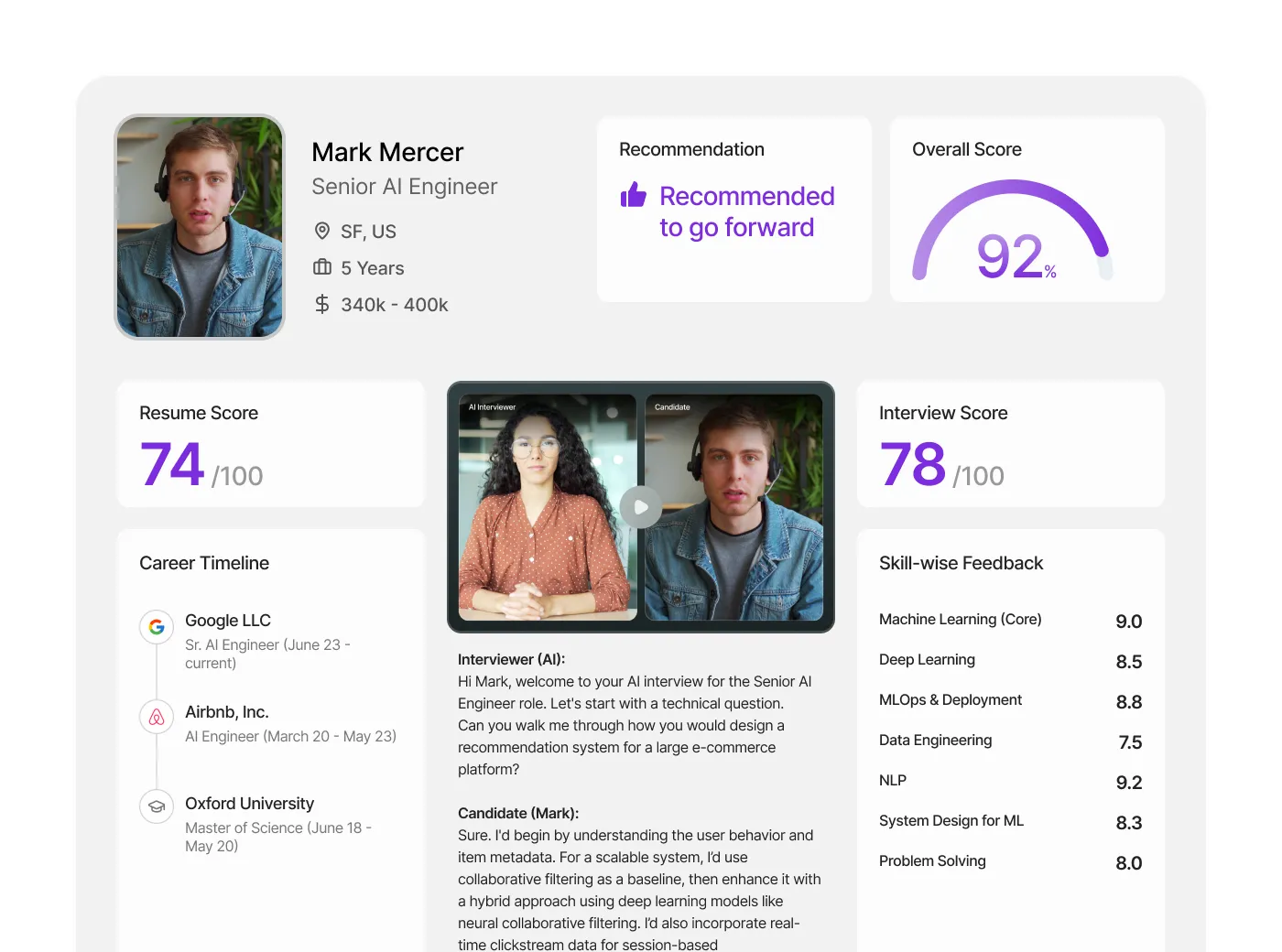Click the Recommended to go forward text
The width and height of the screenshot is (1282, 952).
(x=746, y=211)
